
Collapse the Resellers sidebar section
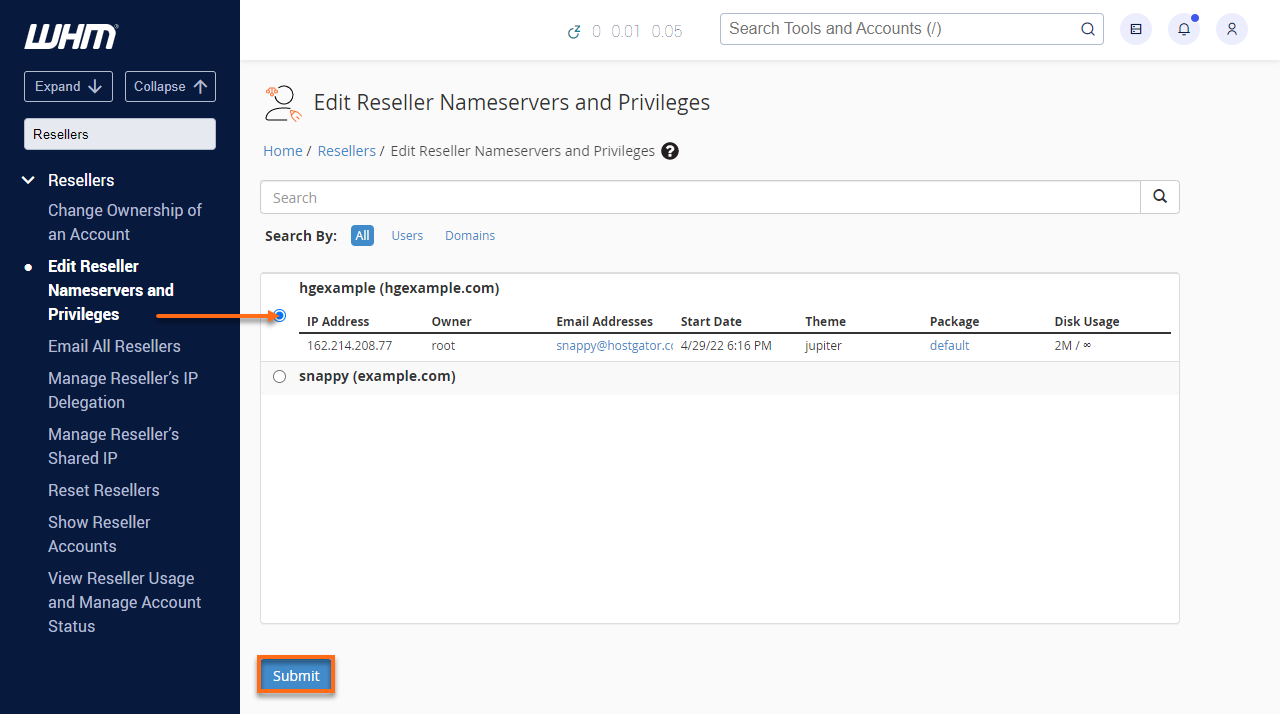(27, 180)
